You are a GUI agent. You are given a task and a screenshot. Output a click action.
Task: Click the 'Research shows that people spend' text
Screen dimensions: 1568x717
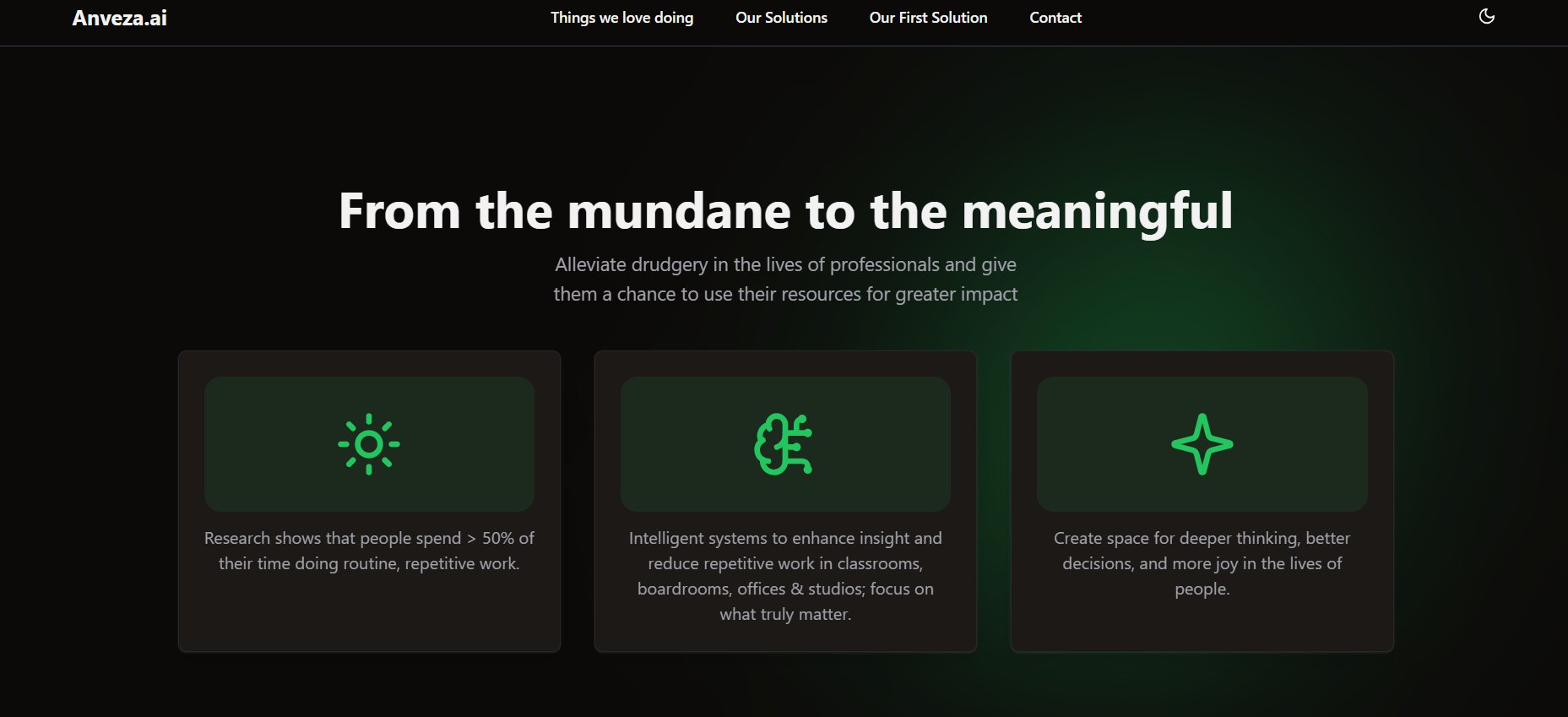369,538
